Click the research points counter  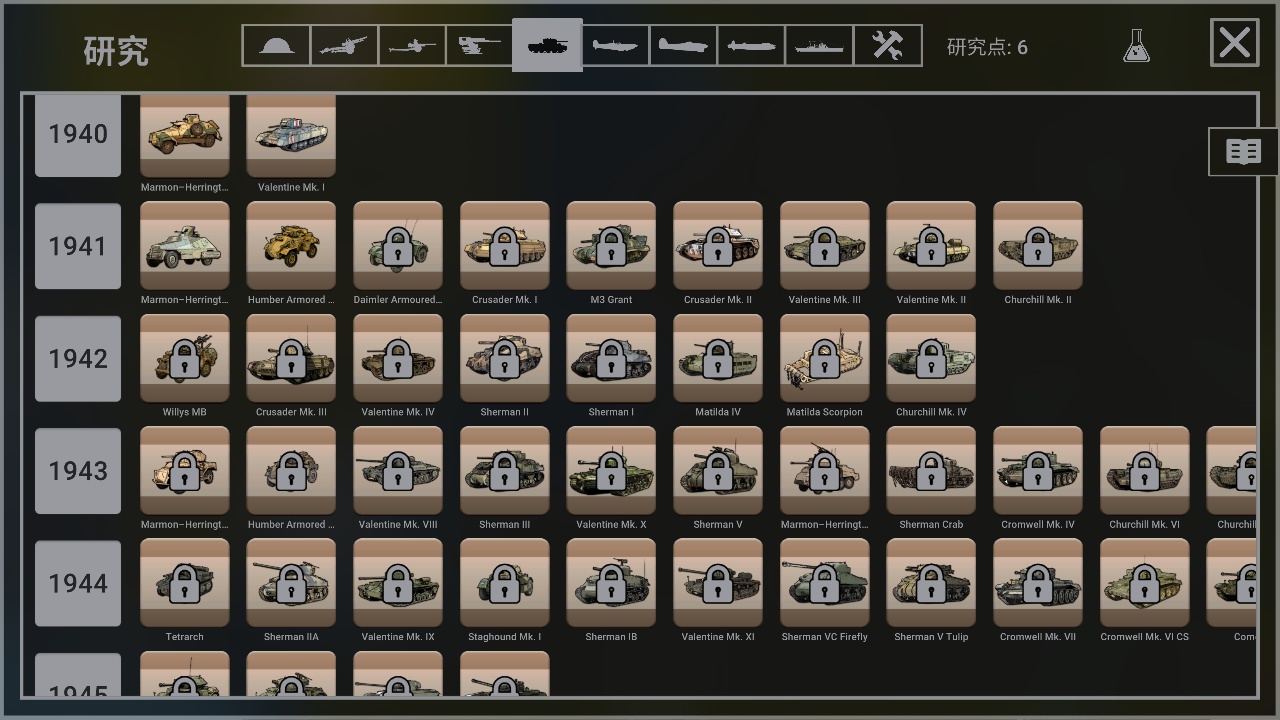tap(987, 47)
